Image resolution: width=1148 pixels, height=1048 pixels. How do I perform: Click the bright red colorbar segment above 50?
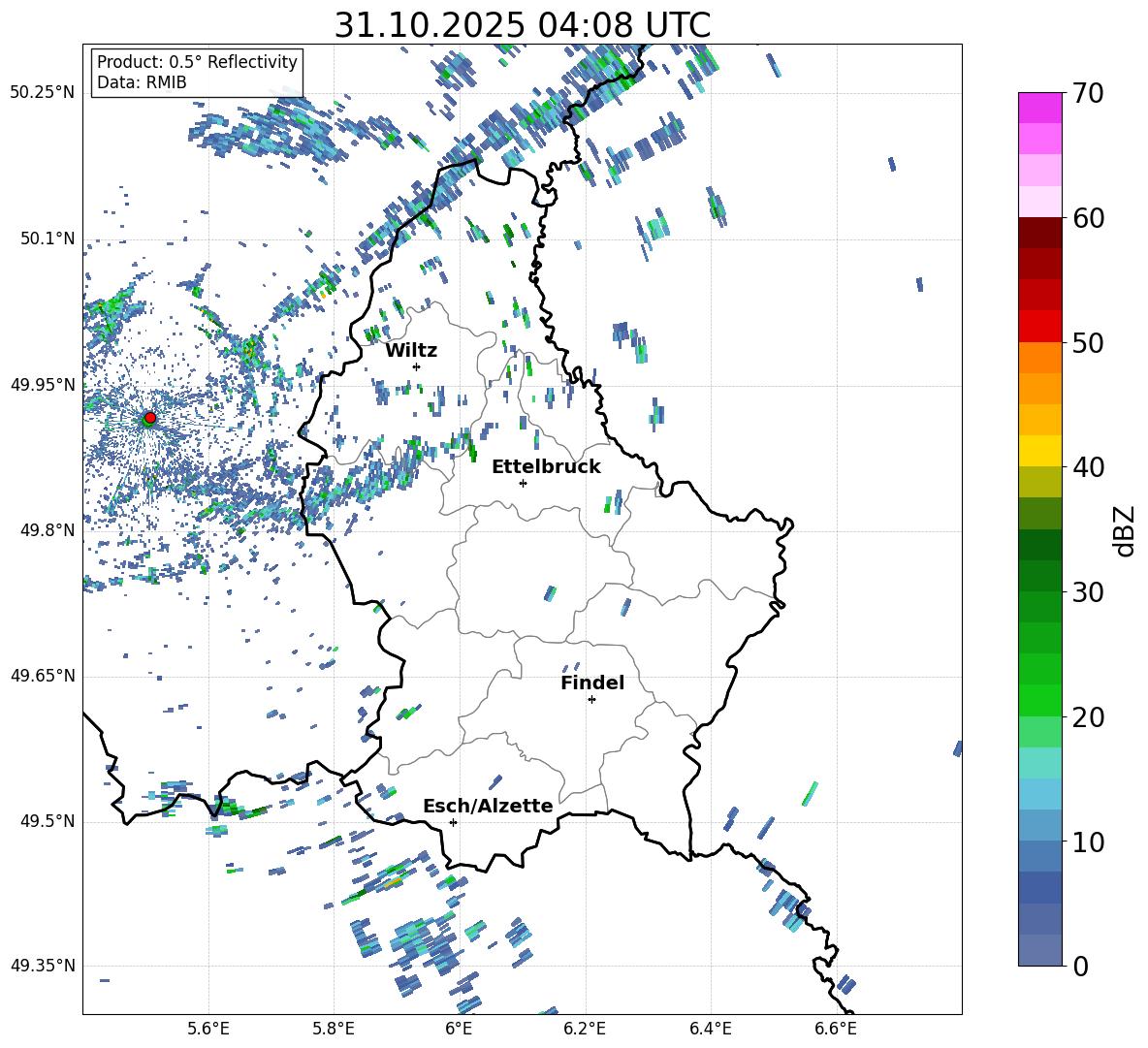1039,327
